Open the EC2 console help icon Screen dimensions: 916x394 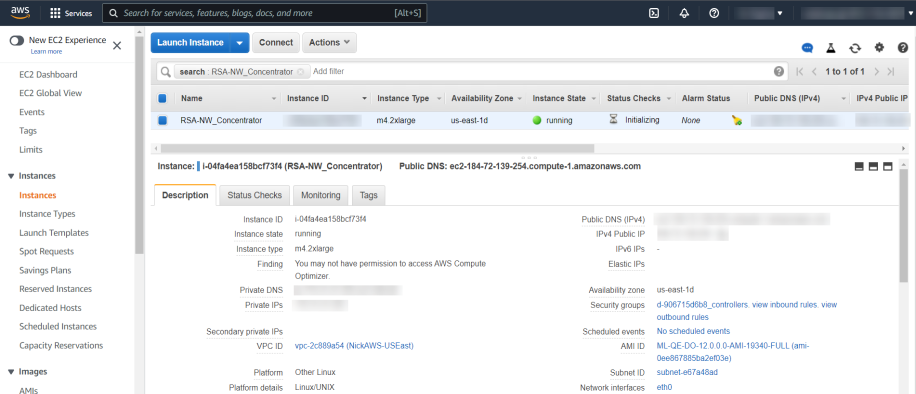(903, 47)
